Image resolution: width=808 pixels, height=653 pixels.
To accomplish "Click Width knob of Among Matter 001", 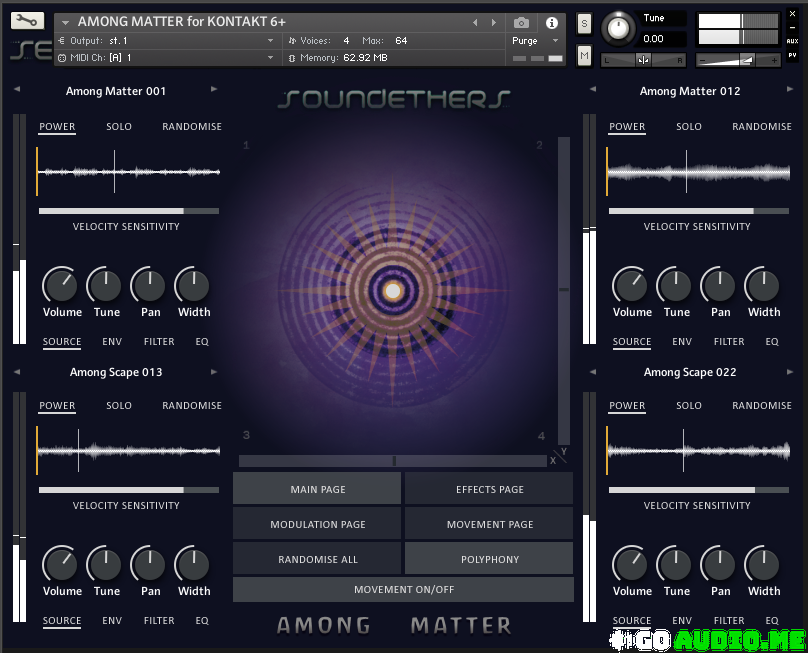I will 193,285.
